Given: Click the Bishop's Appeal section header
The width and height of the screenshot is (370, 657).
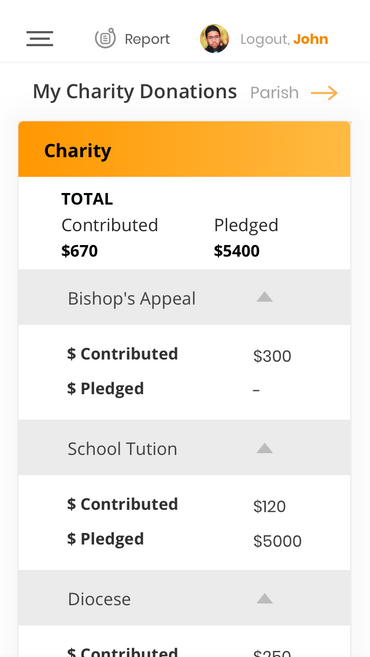Looking at the screenshot, I should point(184,297).
